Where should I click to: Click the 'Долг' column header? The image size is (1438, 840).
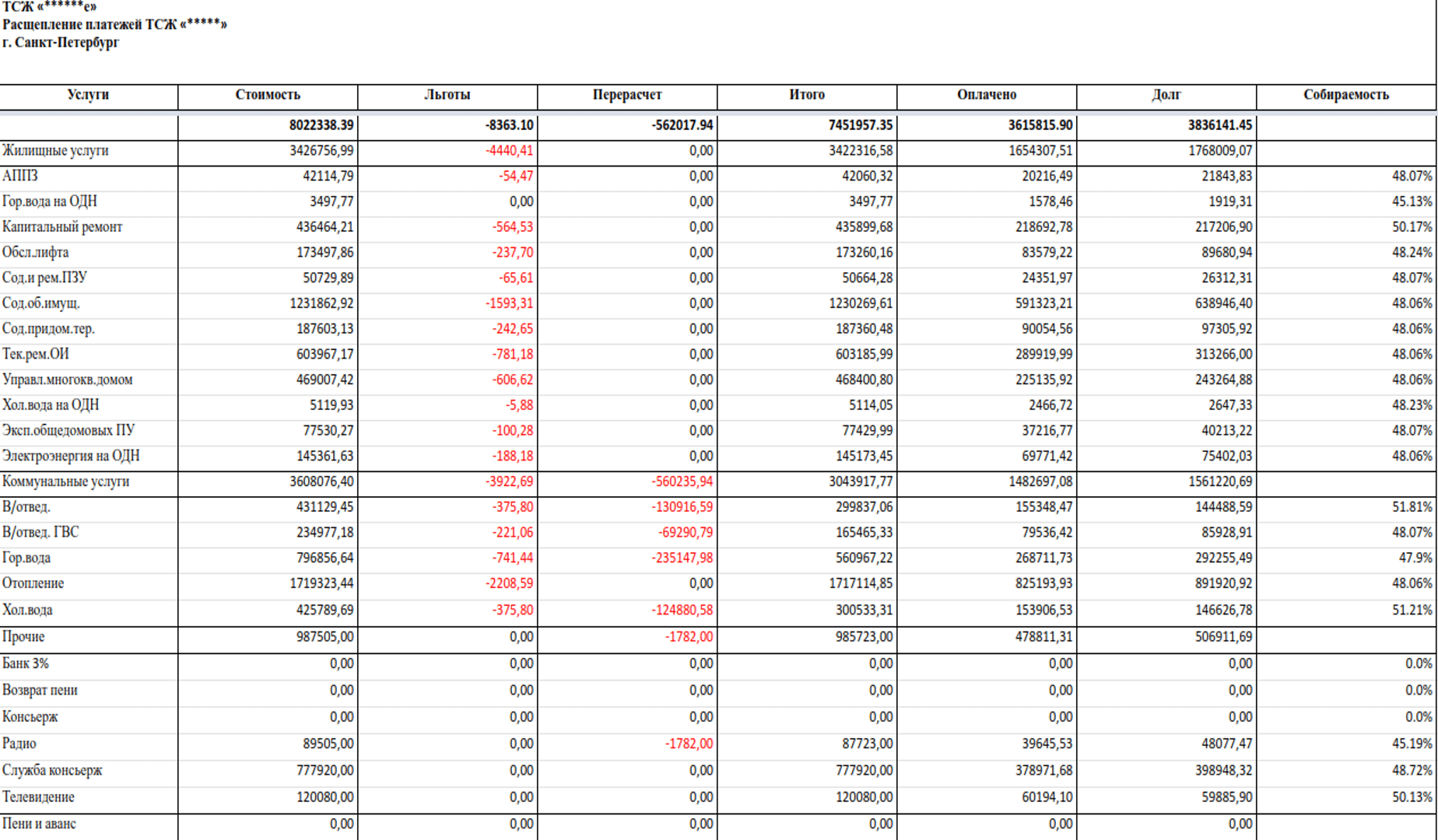click(x=1166, y=95)
